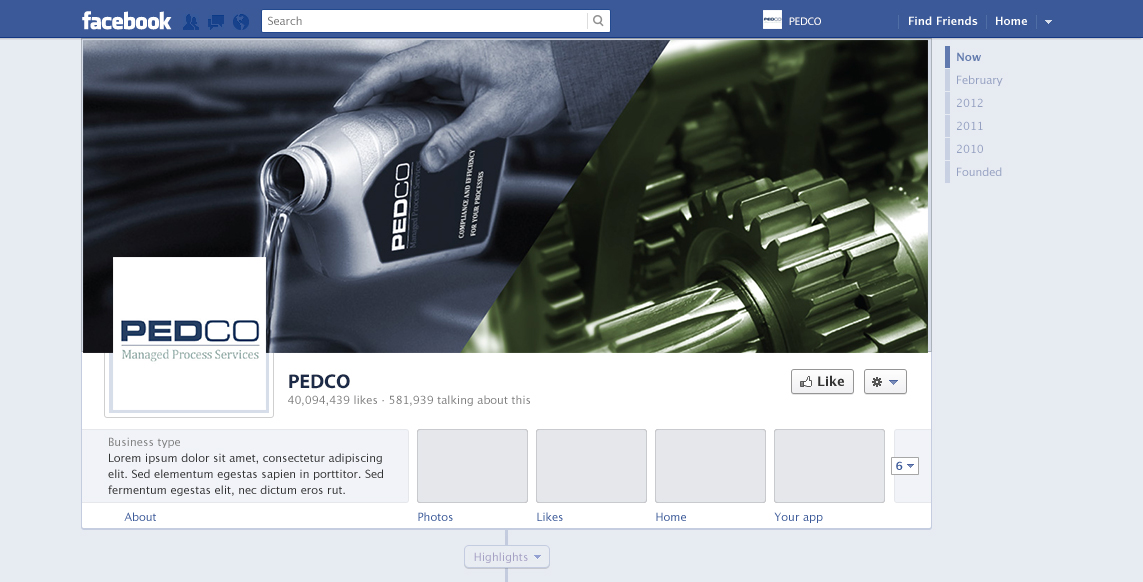Screen dimensions: 1143x582
Task: Click PEDCO avatar icon in top bar
Action: point(772,20)
